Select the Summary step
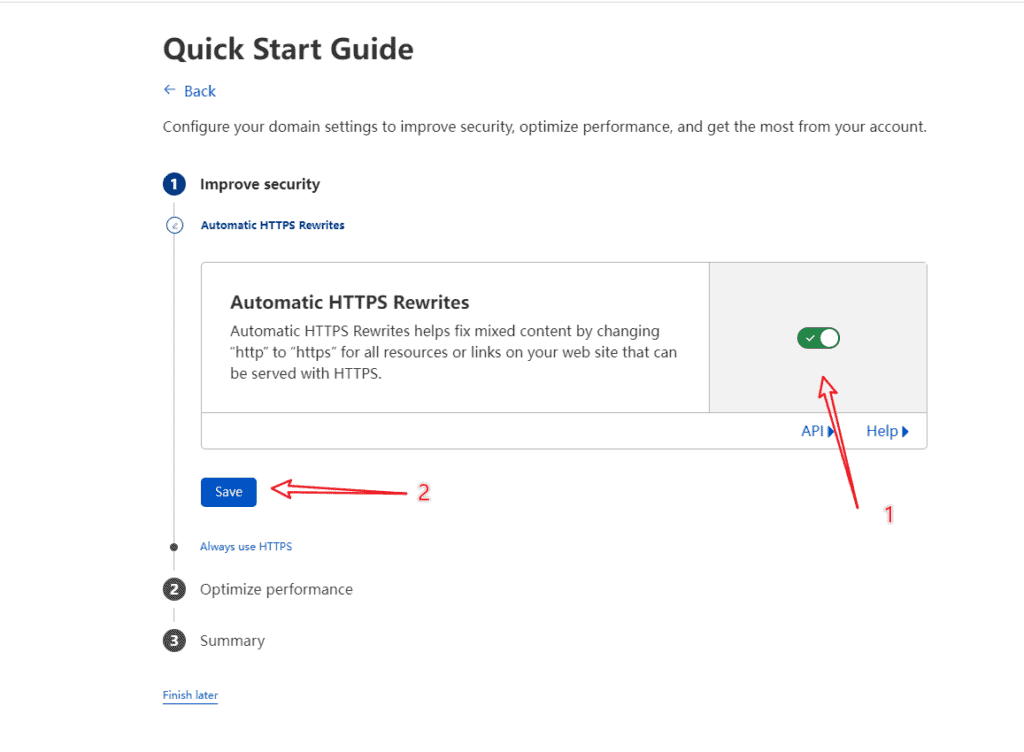The image size is (1024, 752). [x=232, y=641]
